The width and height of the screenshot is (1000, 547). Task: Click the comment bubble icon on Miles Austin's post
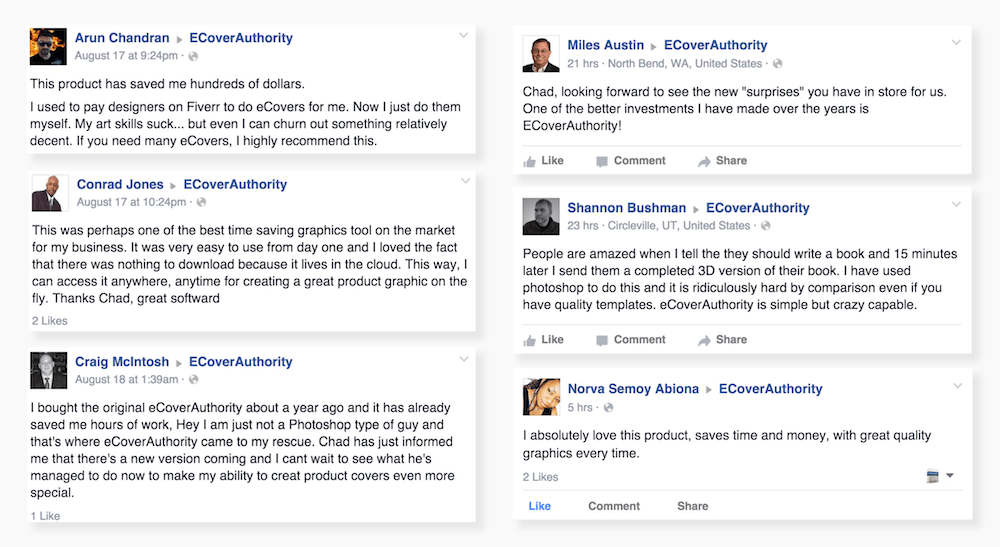pyautogui.click(x=602, y=161)
